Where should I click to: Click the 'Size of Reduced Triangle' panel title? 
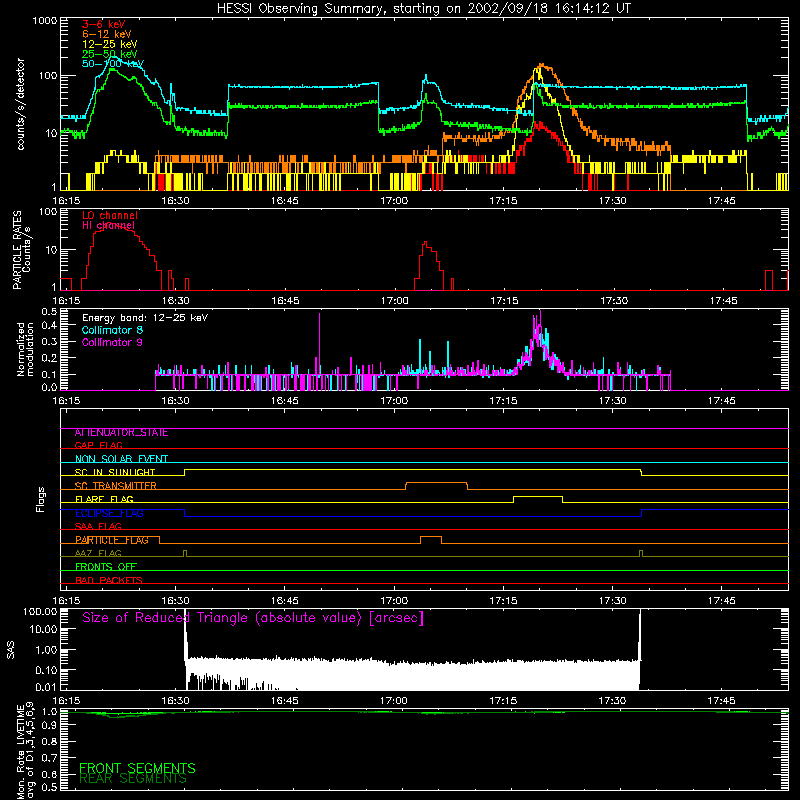(253, 618)
